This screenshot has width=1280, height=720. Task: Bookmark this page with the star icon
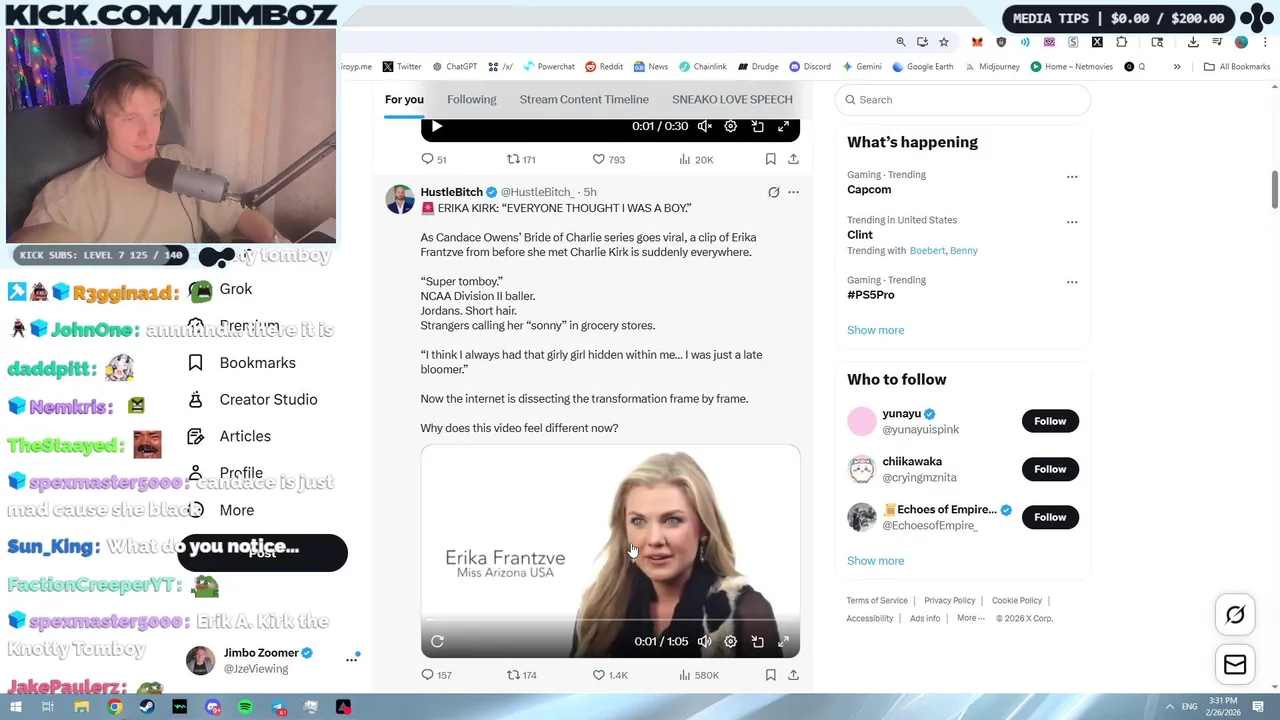tap(944, 42)
